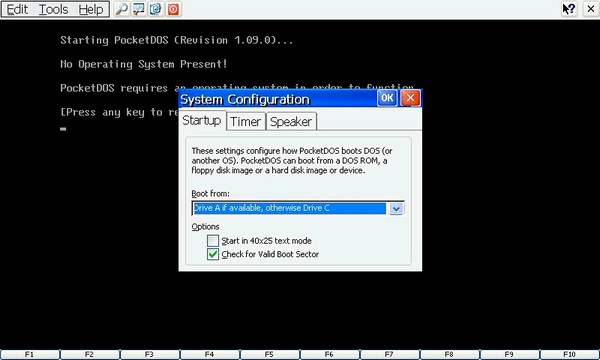Click the display settings toolbar icon
This screenshot has width=600, height=360.
point(139,9)
